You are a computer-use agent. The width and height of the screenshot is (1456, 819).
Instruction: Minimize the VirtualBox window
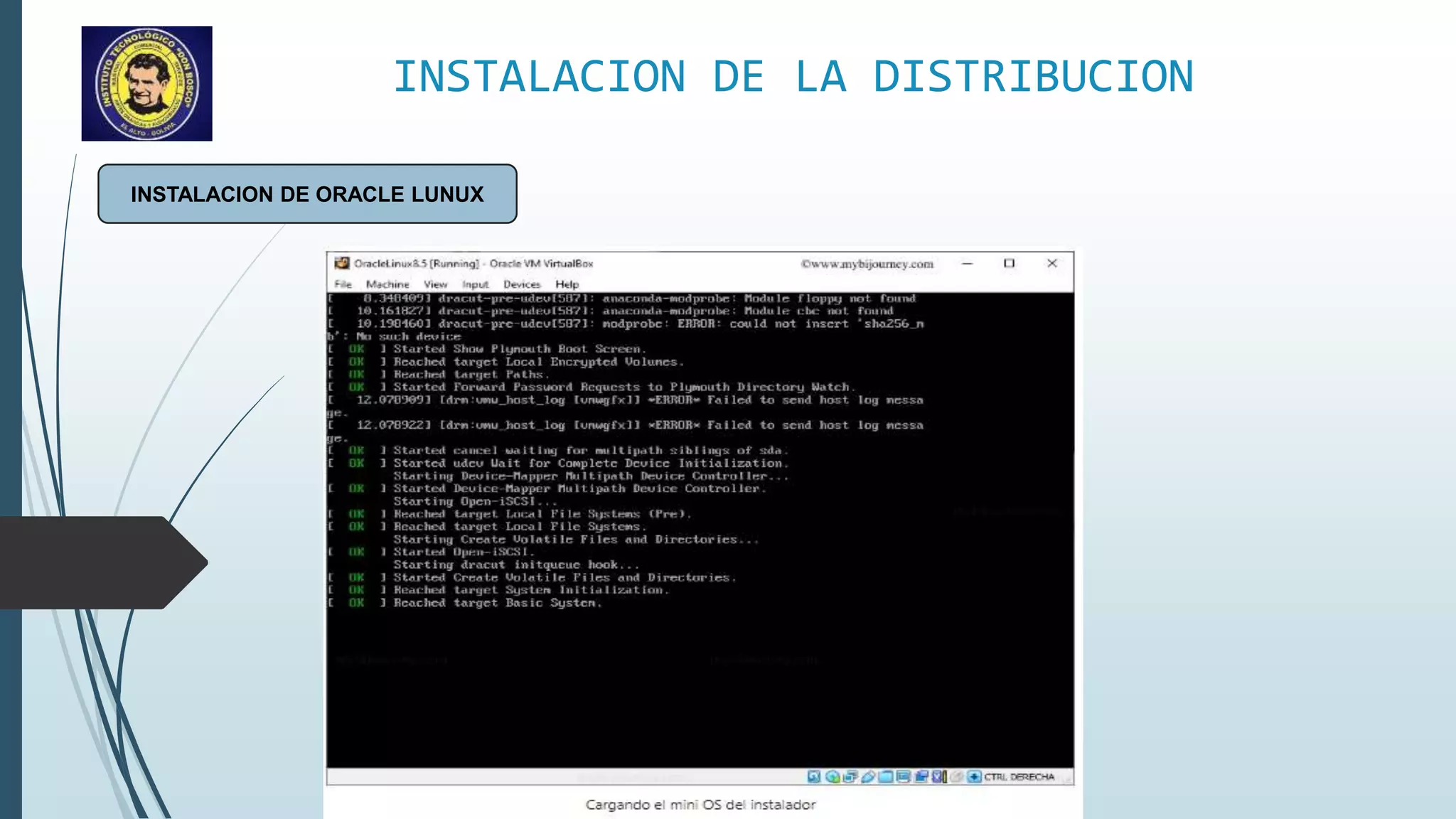[x=968, y=263]
